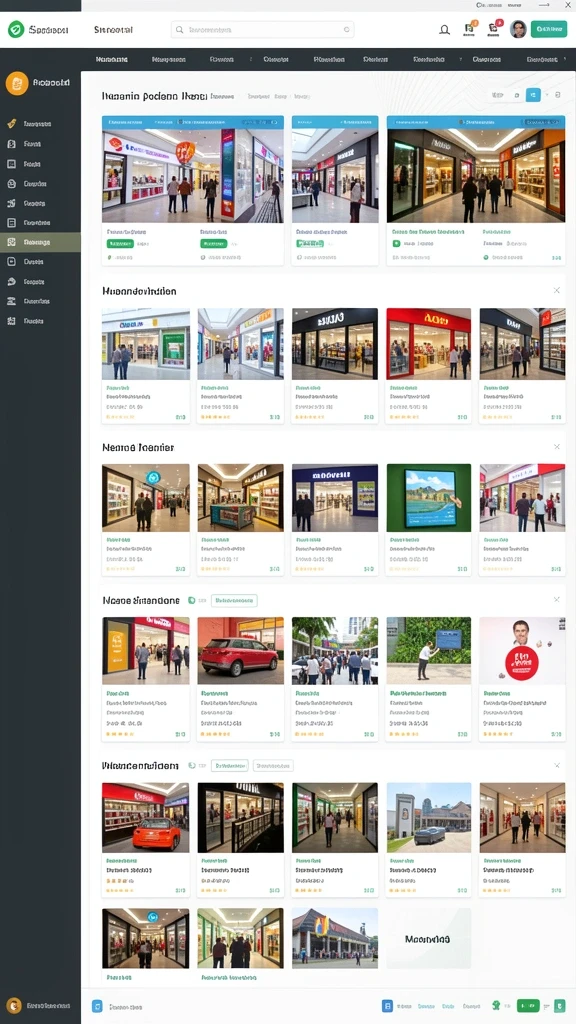Click the green button in bottom footer bar
The width and height of the screenshot is (576, 1024).
click(x=528, y=1006)
